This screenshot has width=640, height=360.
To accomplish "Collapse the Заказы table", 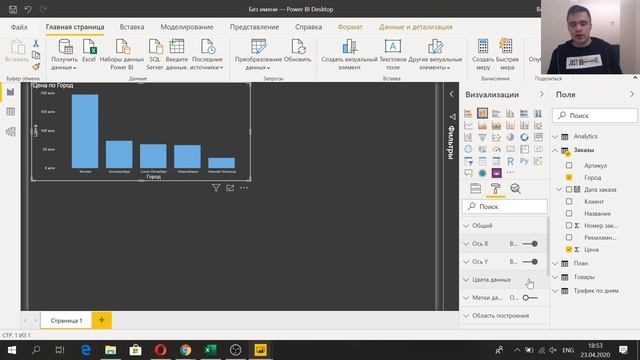I will (x=555, y=150).
